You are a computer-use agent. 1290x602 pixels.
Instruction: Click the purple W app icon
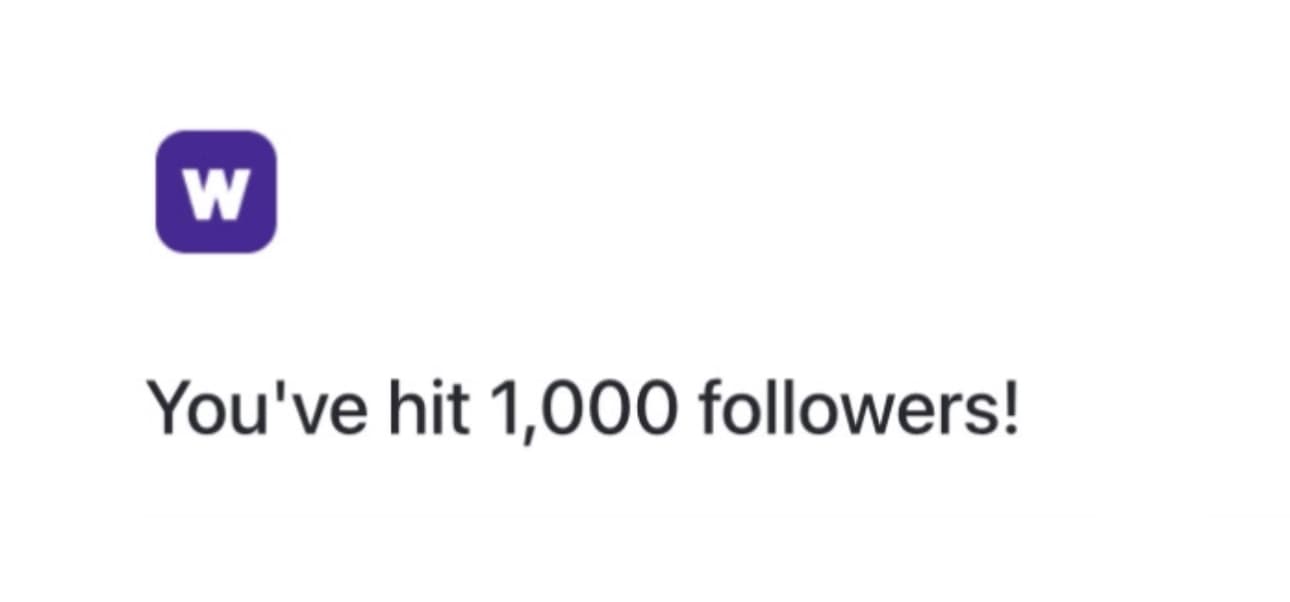216,191
